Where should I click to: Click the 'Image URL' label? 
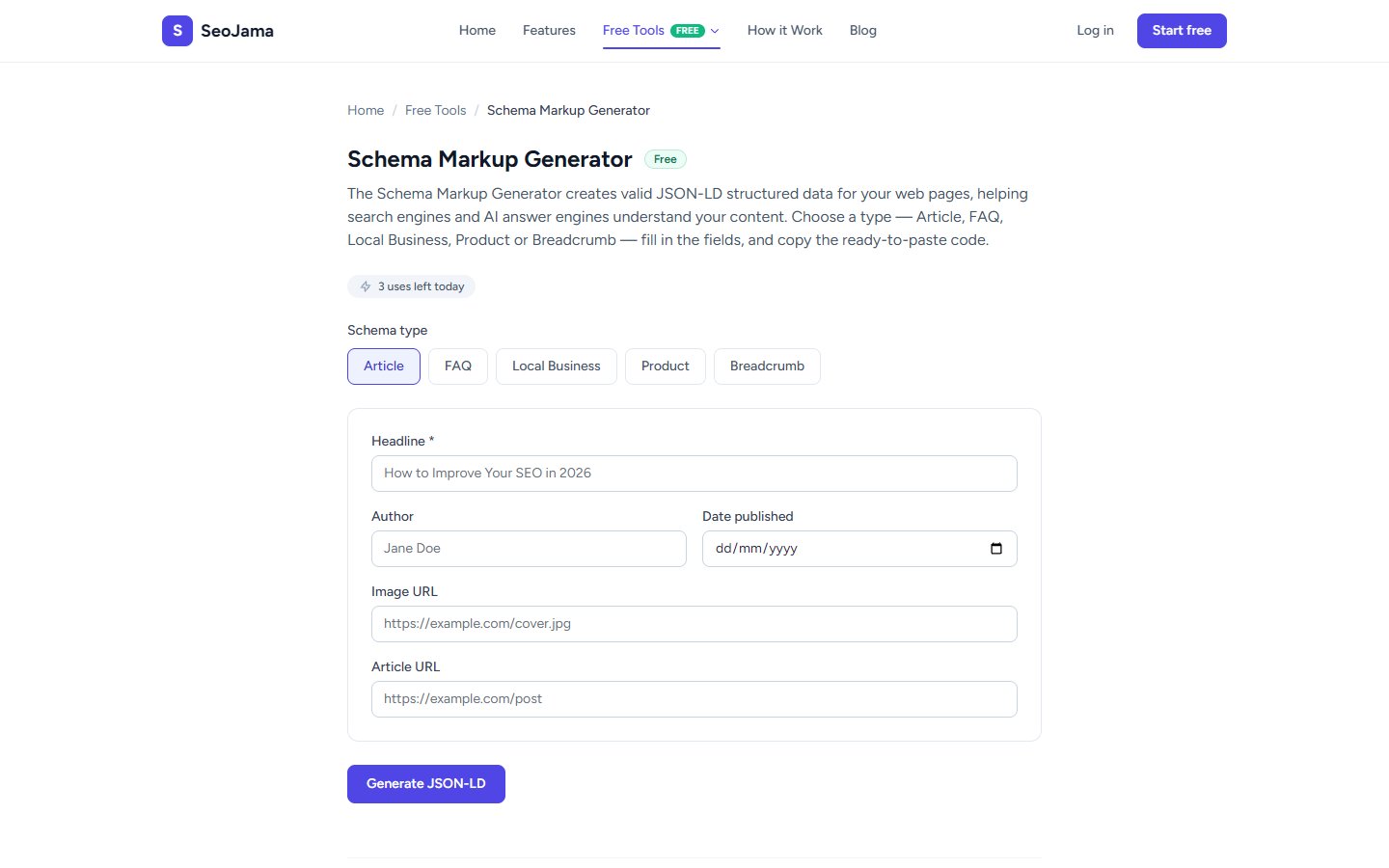(x=404, y=591)
